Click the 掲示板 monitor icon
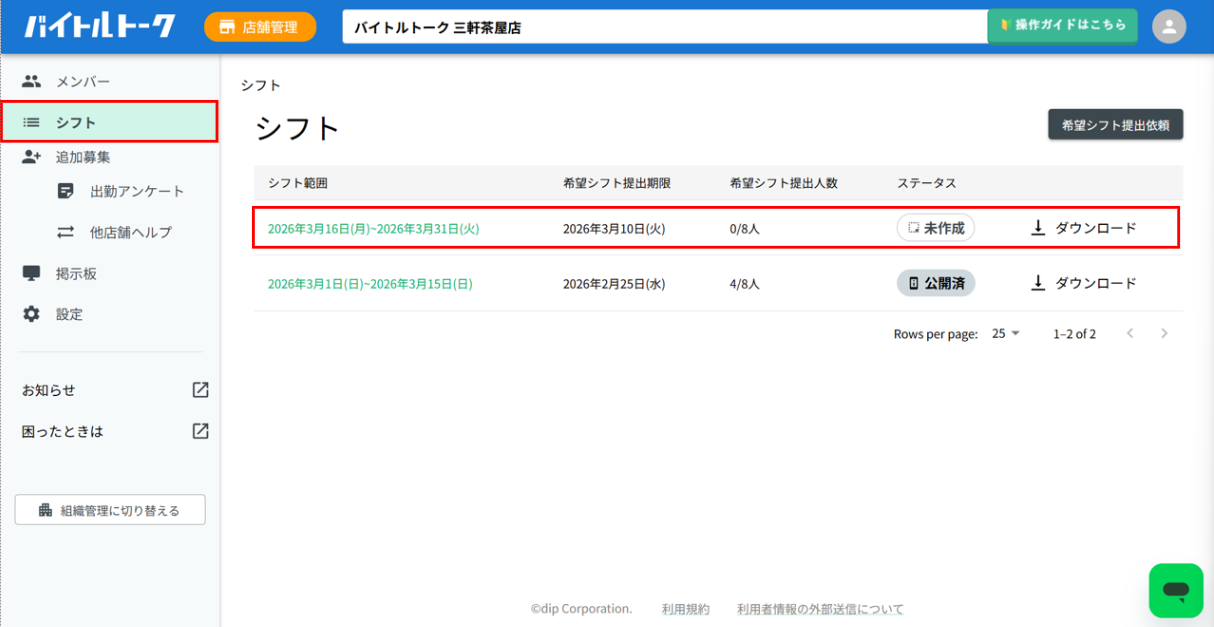Screen dimensions: 1214x627 coord(32,273)
